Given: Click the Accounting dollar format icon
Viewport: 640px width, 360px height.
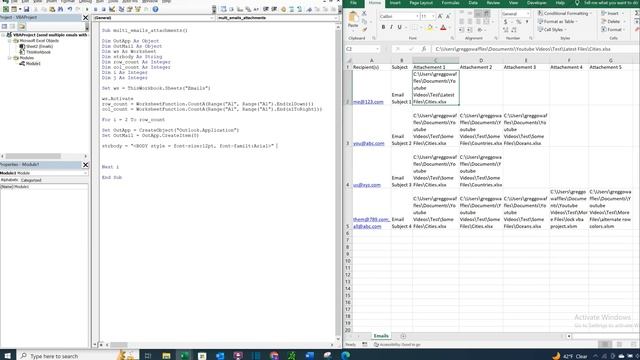Looking at the screenshot, I should coord(506,22).
